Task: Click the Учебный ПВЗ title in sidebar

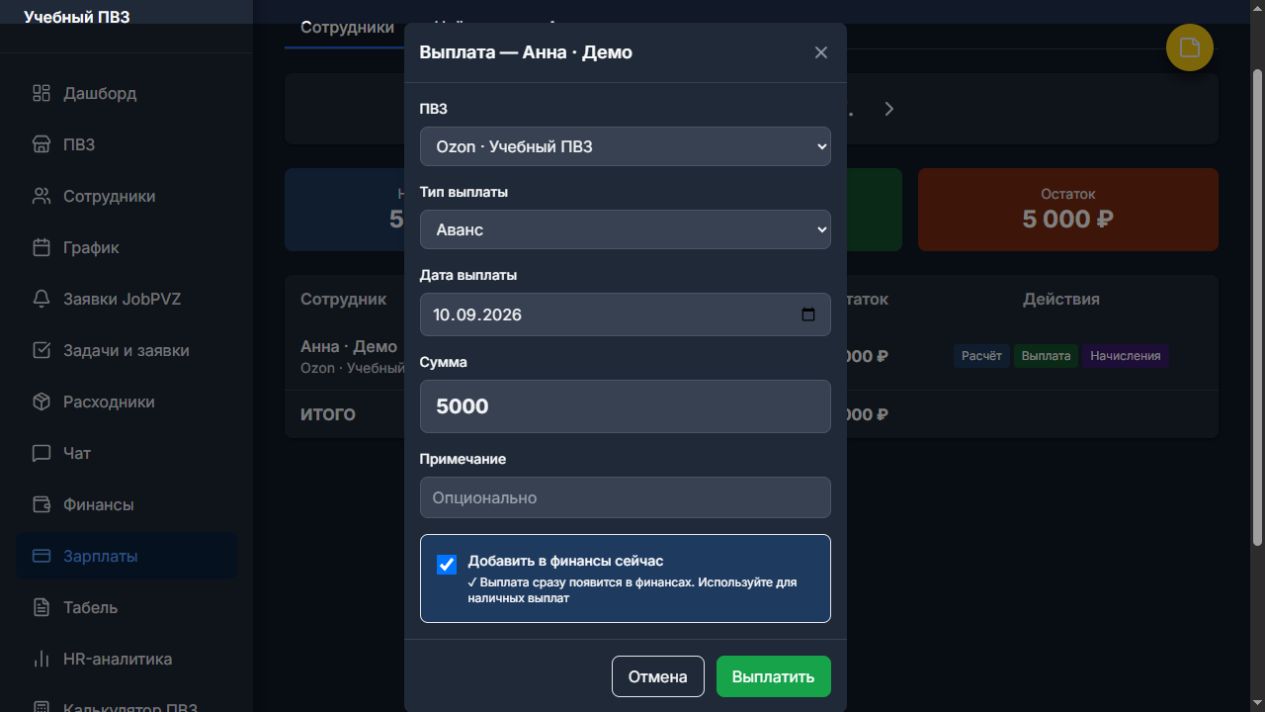Action: point(77,17)
